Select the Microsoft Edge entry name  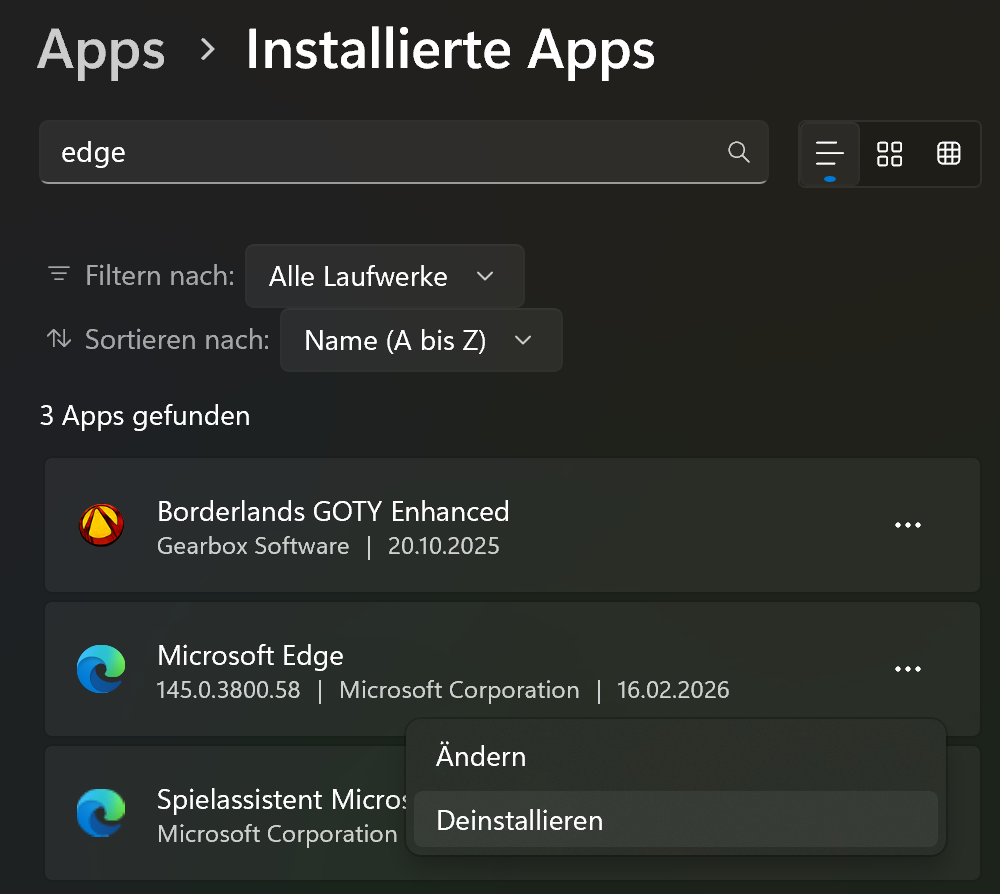coord(250,656)
